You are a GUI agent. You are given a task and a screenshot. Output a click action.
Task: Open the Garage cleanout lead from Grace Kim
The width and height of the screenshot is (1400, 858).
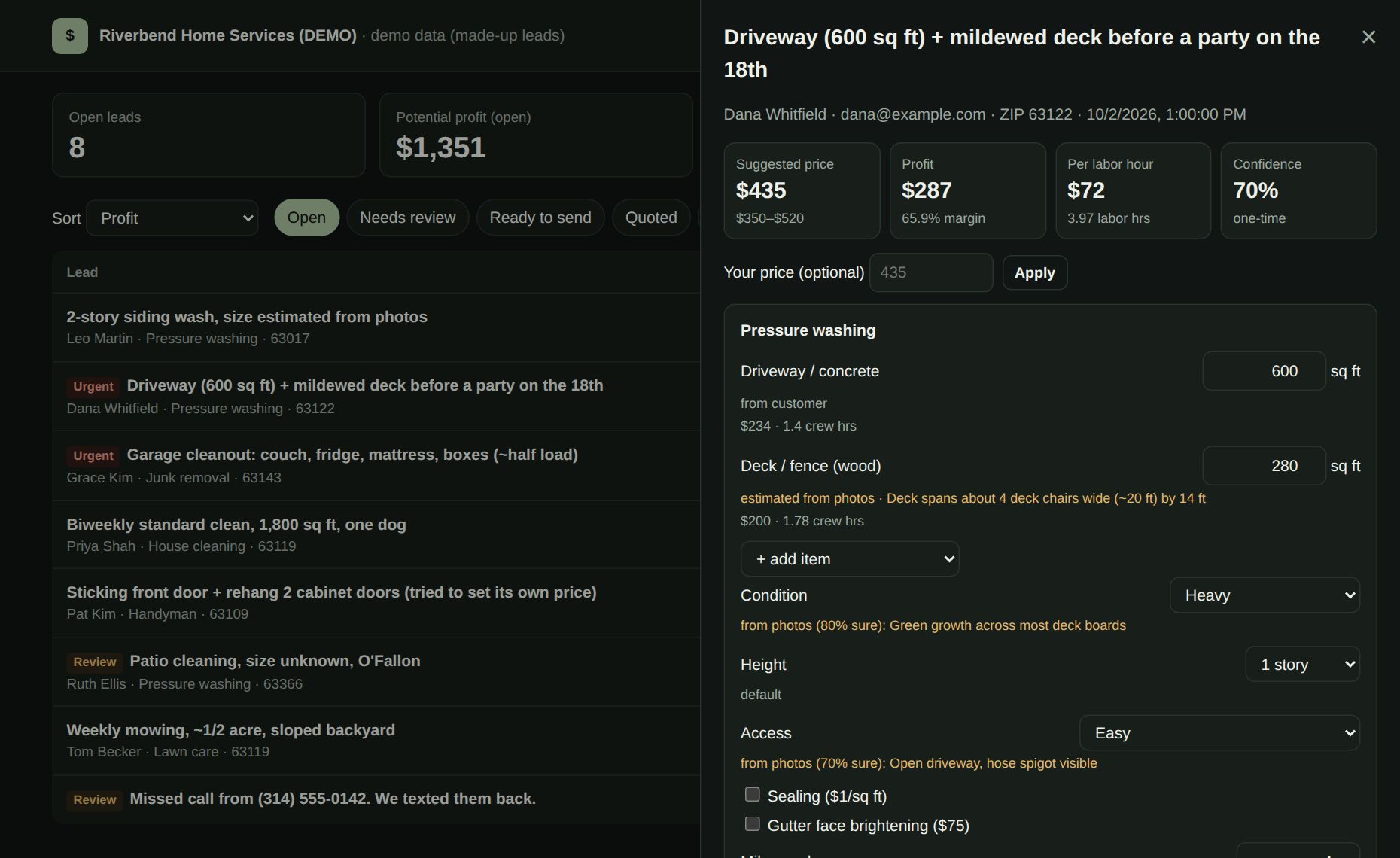tap(376, 466)
